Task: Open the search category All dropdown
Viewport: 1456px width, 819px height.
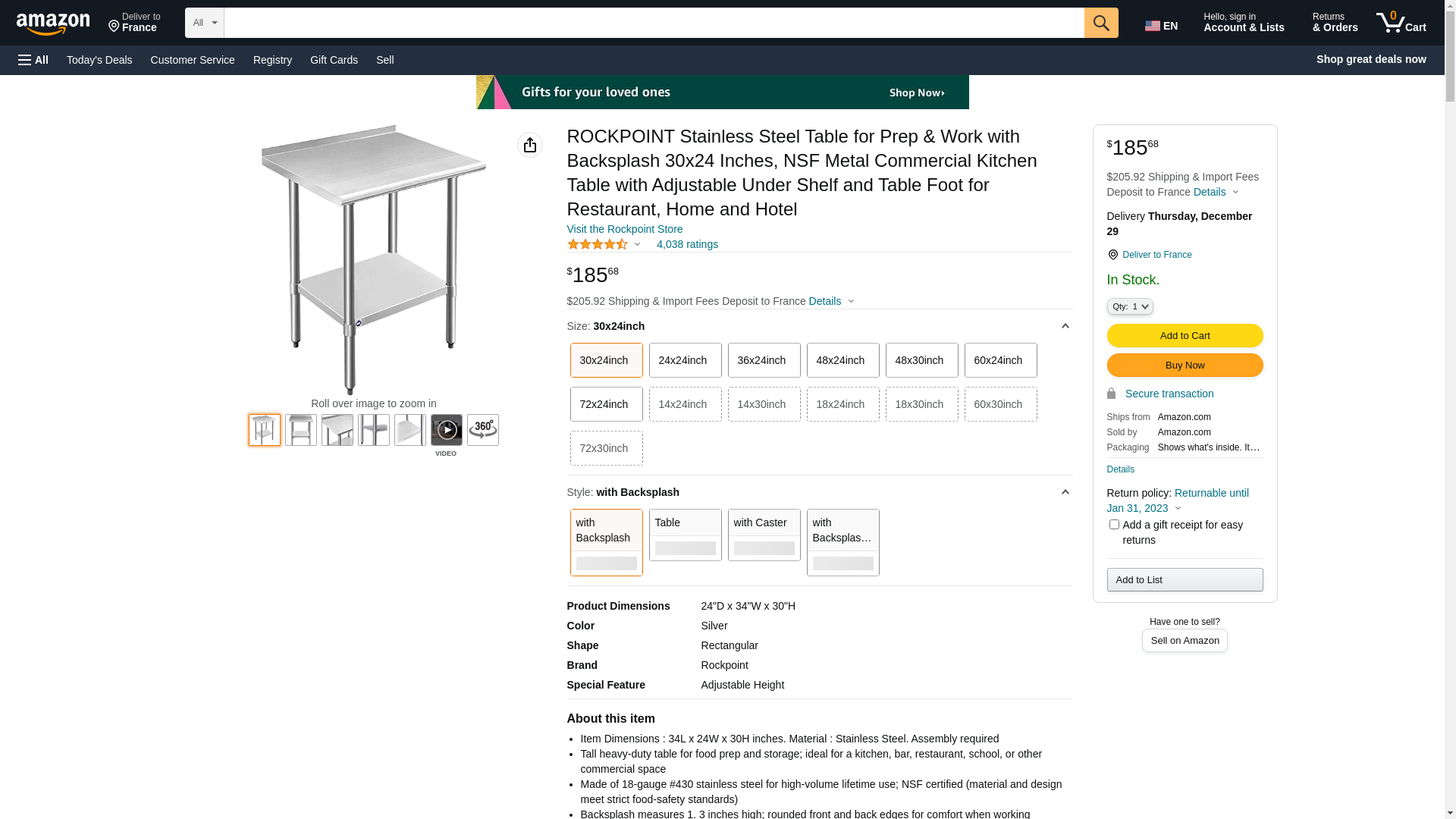Action: 204,23
